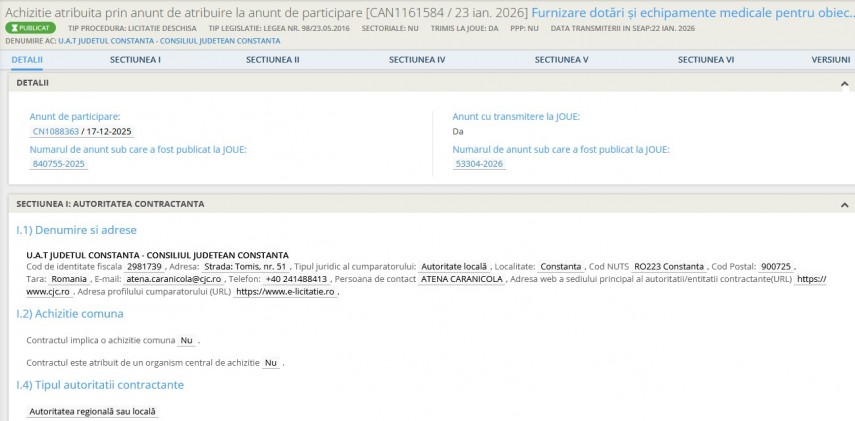855x421 pixels.
Task: Select the SECTIUNEA IV tab
Action: pyautogui.click(x=417, y=60)
